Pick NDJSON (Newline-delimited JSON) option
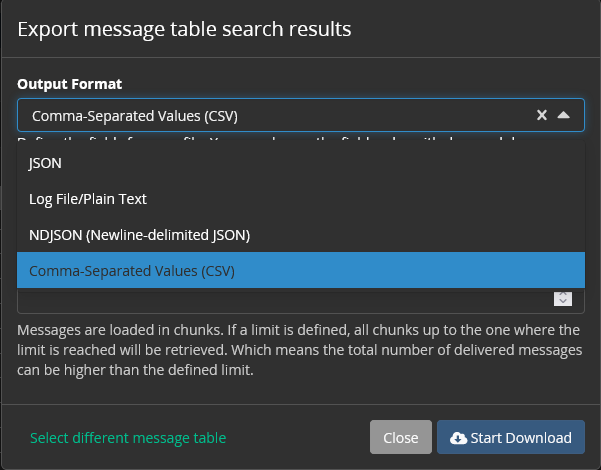The height and width of the screenshot is (470, 601). point(301,235)
